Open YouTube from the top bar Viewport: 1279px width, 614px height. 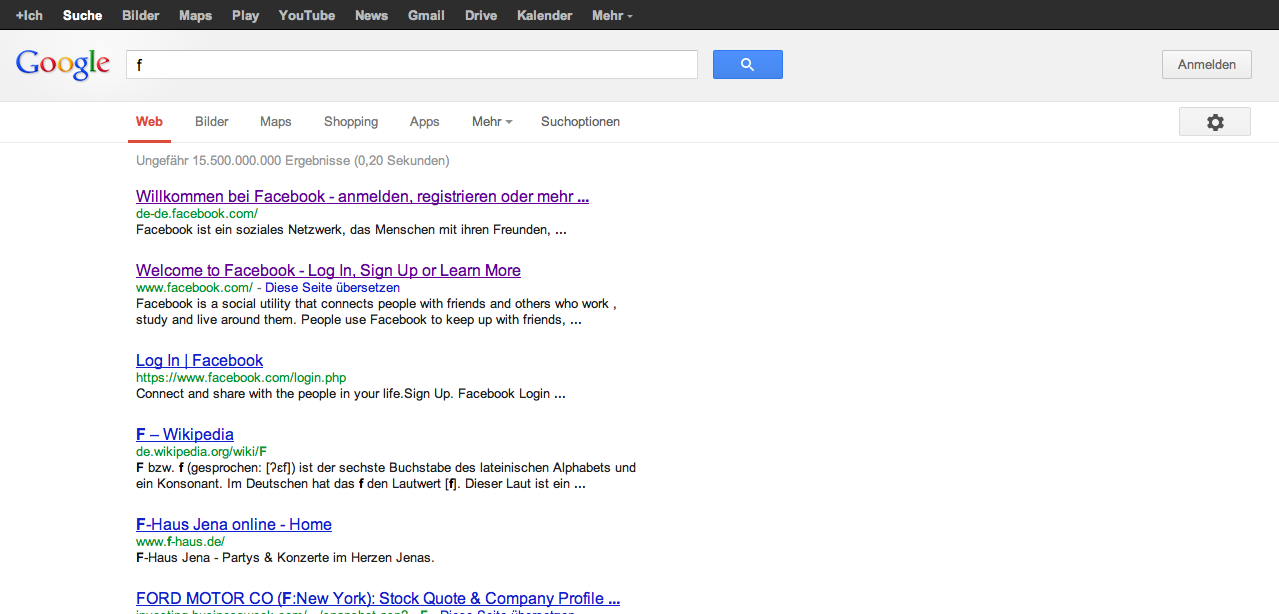pyautogui.click(x=306, y=15)
